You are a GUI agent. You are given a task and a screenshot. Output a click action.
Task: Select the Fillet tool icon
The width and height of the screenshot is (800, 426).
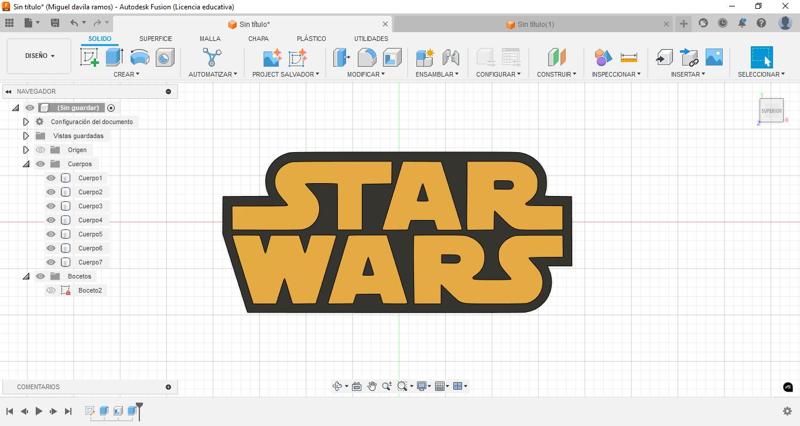pos(367,57)
